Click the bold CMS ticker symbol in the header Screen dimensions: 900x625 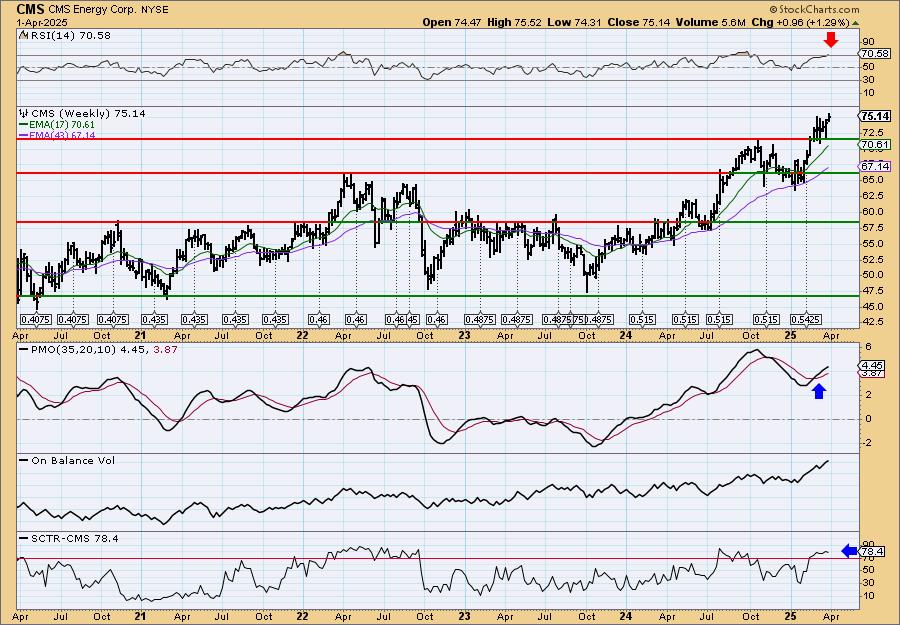click(x=30, y=9)
